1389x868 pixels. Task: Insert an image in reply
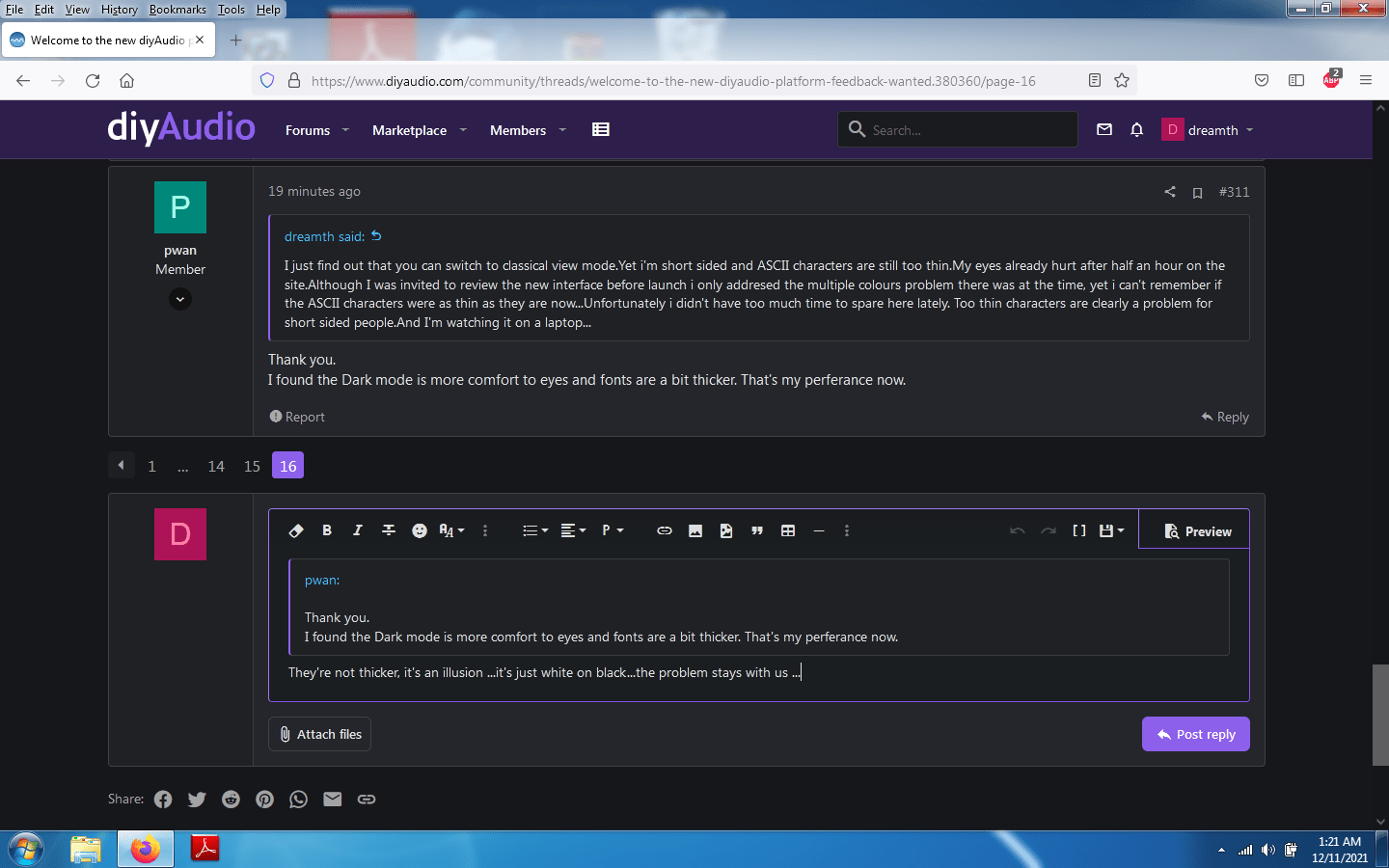pos(695,530)
